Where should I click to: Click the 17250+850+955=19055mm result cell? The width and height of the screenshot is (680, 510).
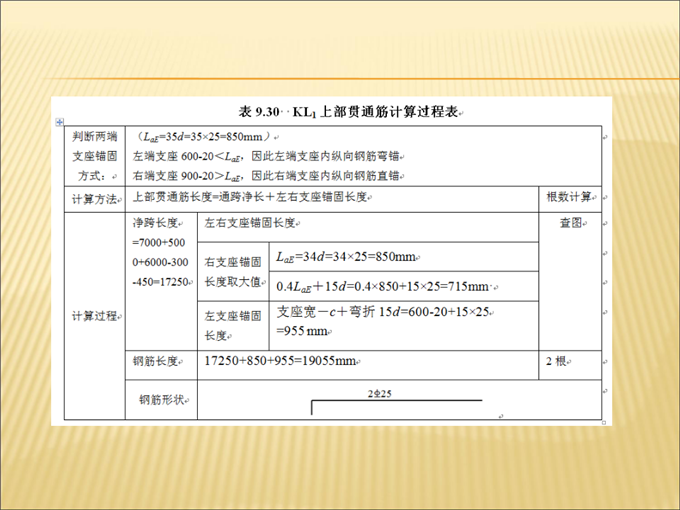click(x=282, y=361)
